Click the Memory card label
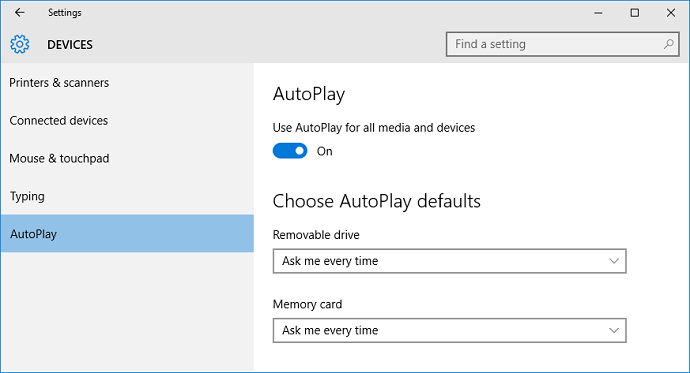690x373 pixels. pyautogui.click(x=307, y=304)
